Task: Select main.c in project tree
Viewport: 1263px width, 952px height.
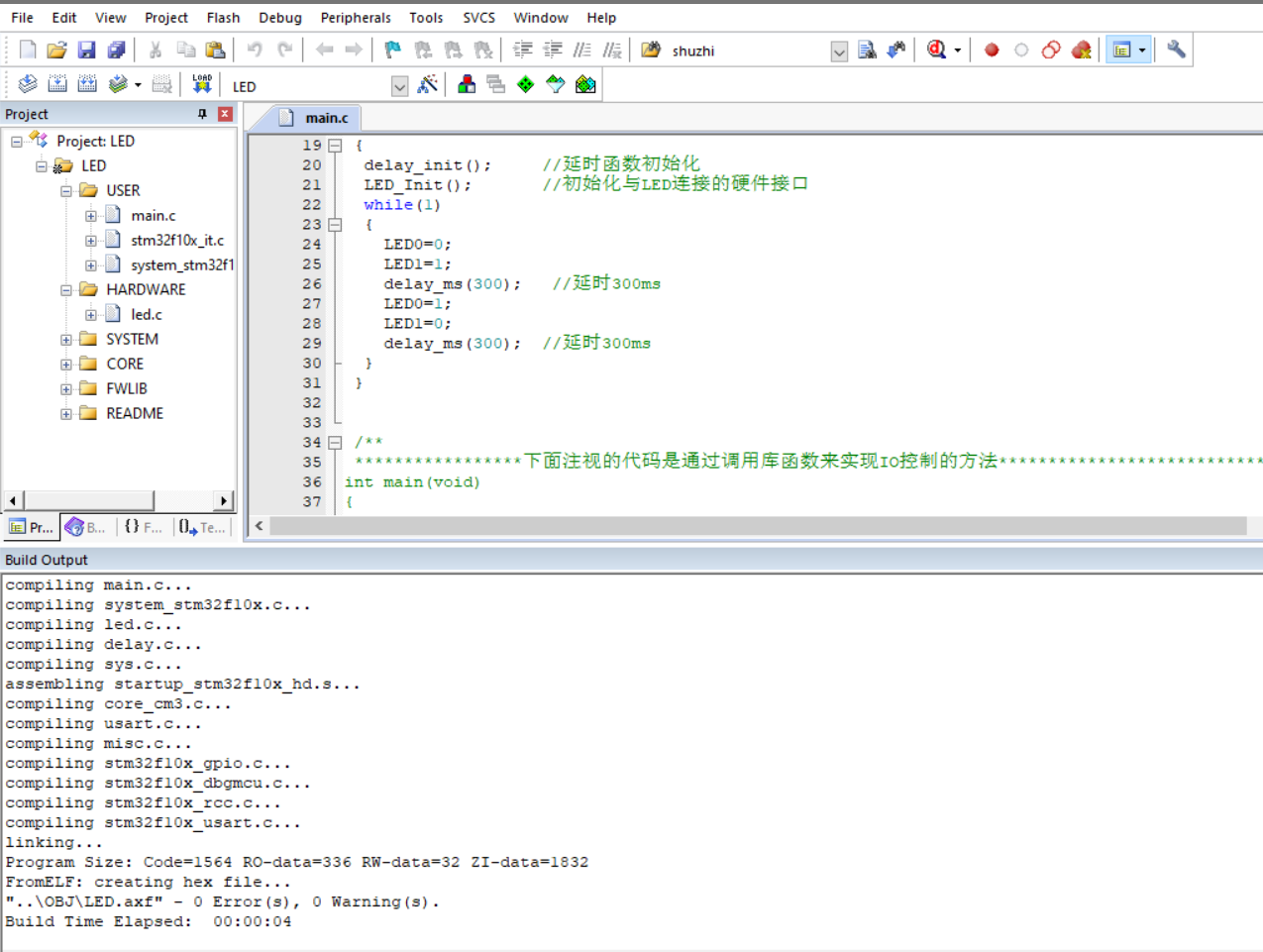Action: [154, 216]
